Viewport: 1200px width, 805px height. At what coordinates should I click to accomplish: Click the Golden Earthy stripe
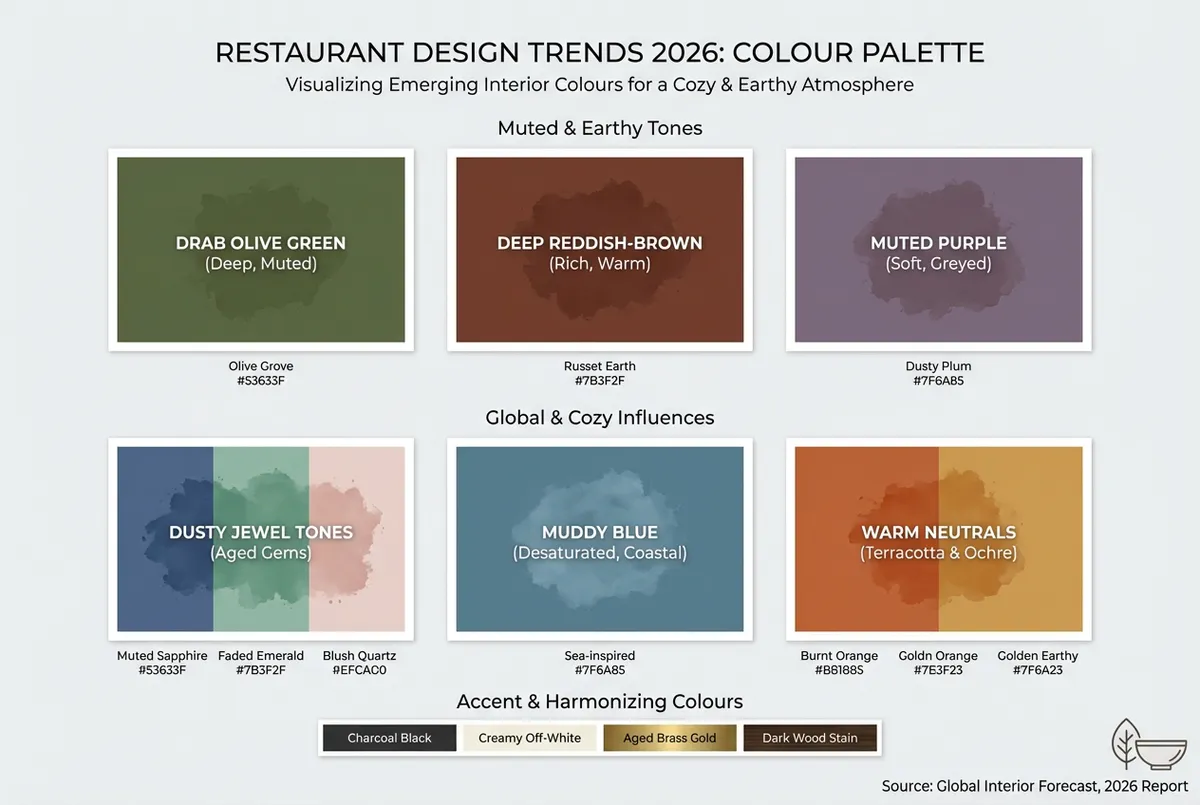click(x=1037, y=539)
